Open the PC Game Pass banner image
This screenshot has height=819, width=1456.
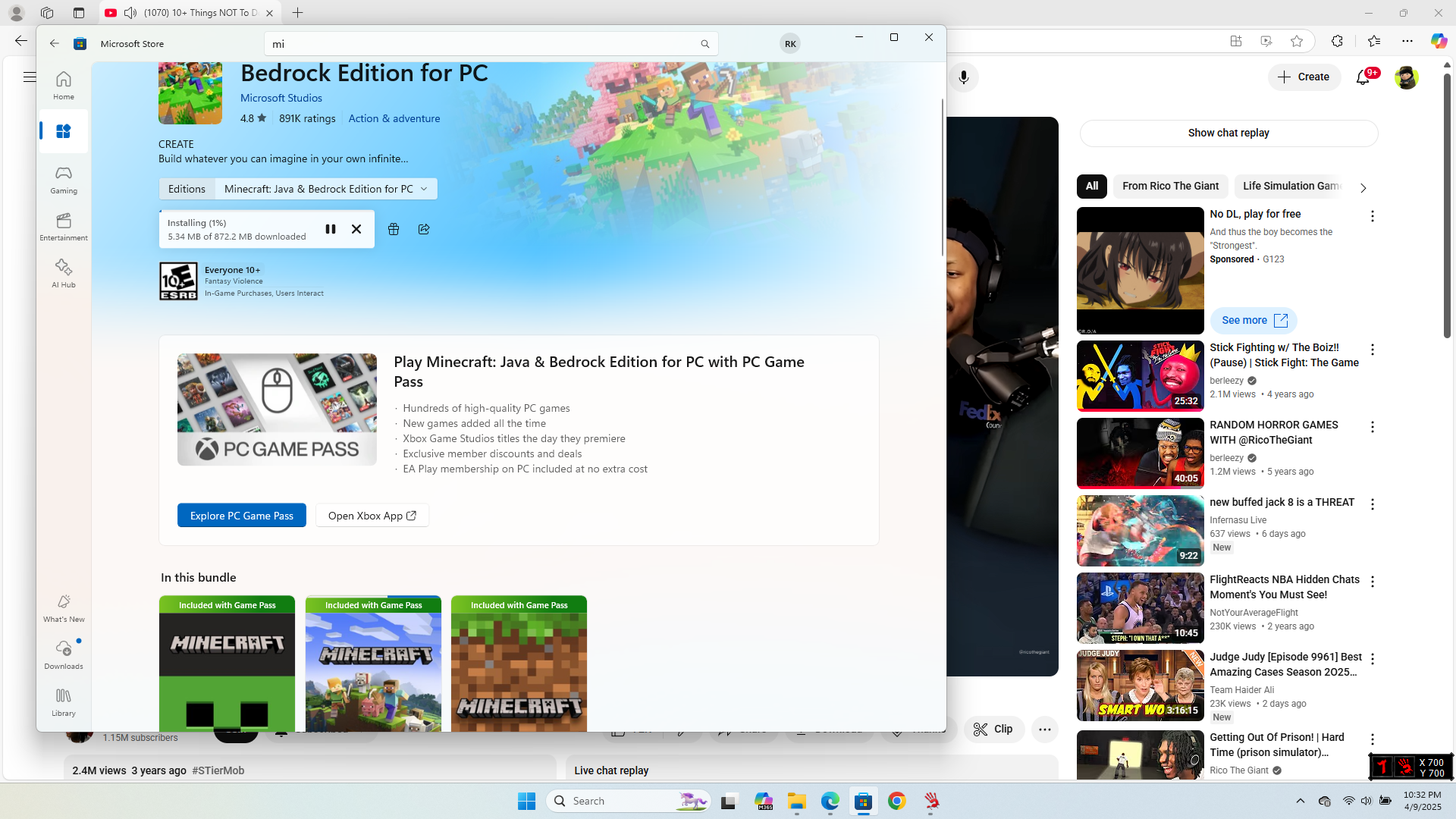point(277,409)
